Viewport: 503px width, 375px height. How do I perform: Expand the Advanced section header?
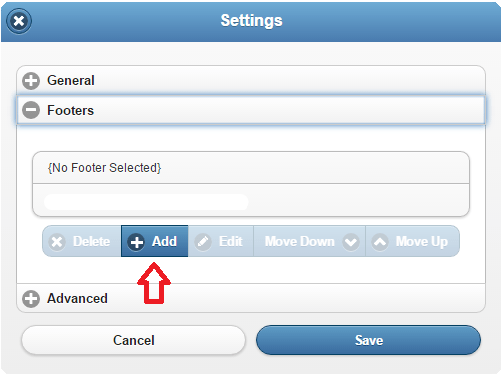click(251, 298)
